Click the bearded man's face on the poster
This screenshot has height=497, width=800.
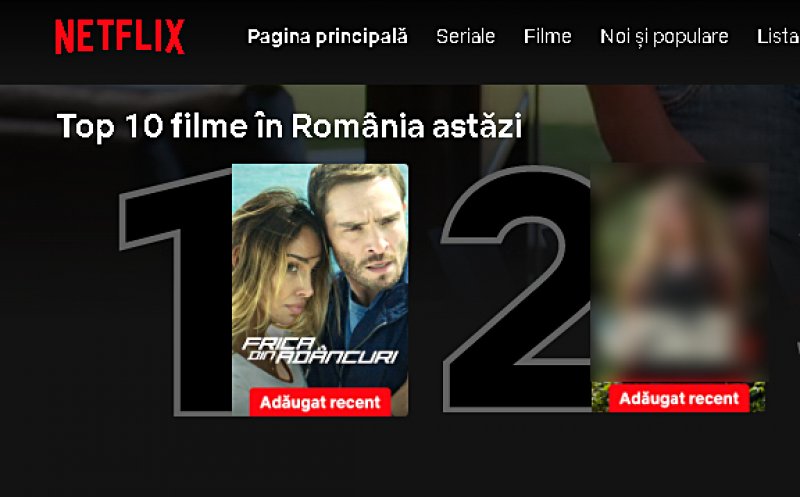pos(367,237)
